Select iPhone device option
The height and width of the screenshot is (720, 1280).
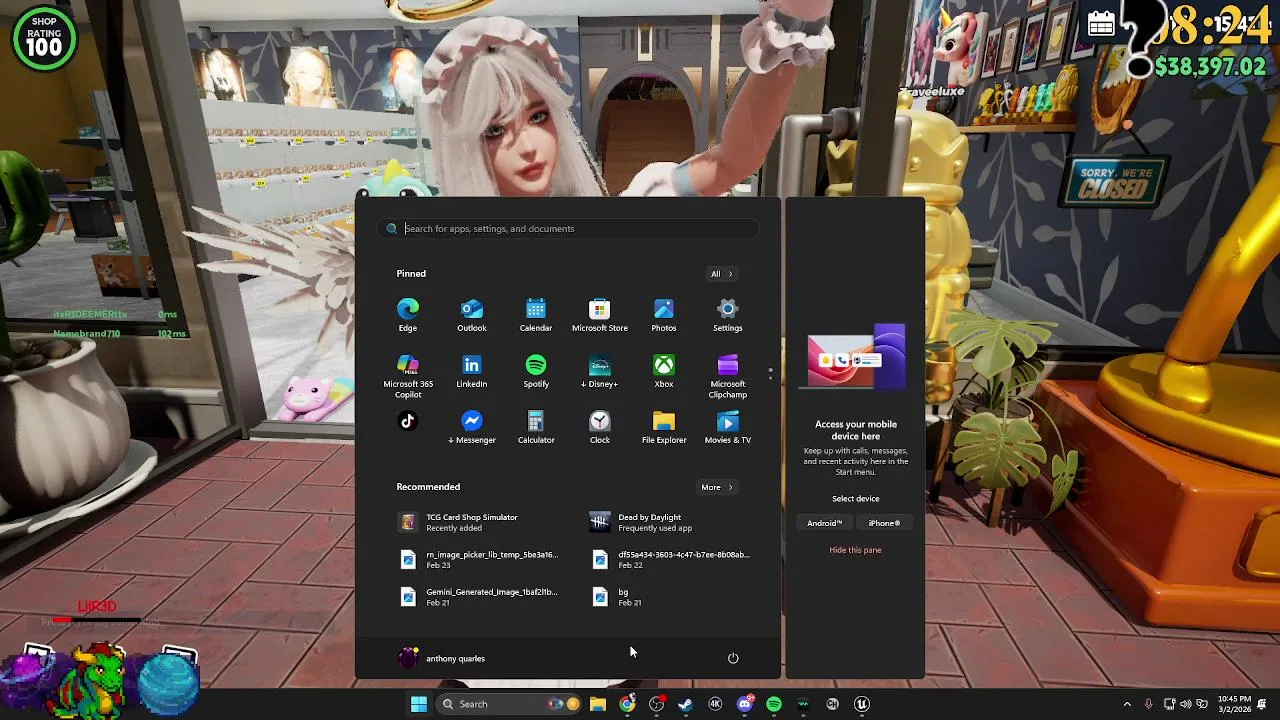pyautogui.click(x=884, y=523)
